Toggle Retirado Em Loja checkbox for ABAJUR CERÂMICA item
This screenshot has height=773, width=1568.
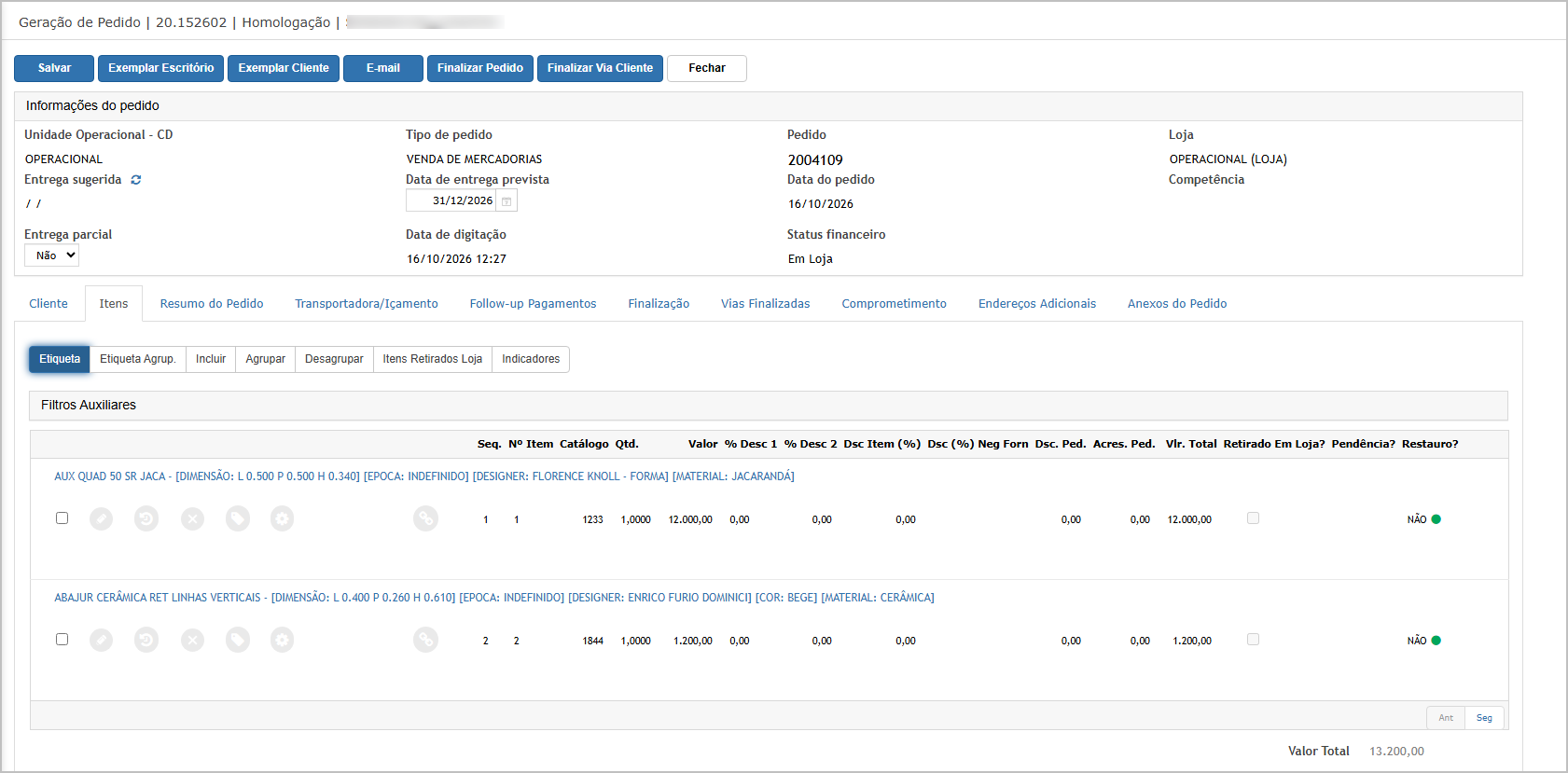[1253, 640]
